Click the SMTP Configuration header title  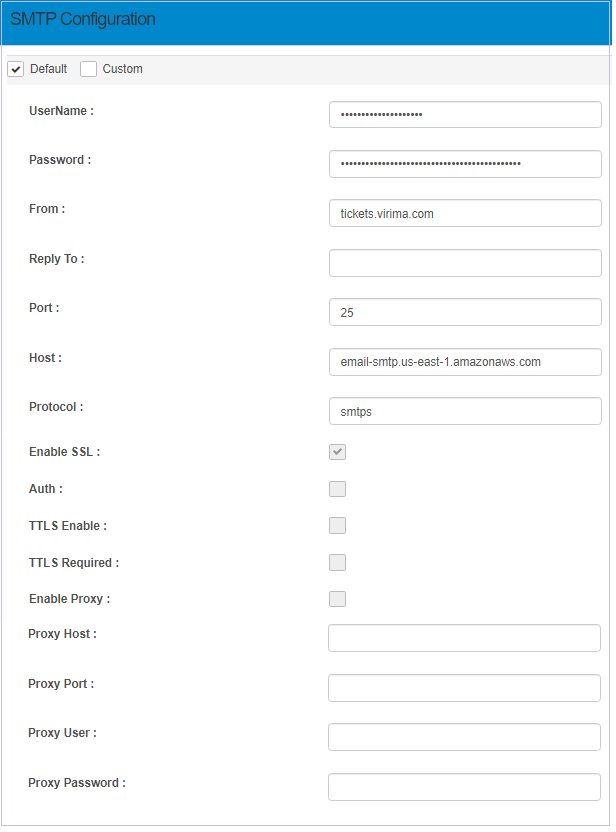(x=82, y=20)
